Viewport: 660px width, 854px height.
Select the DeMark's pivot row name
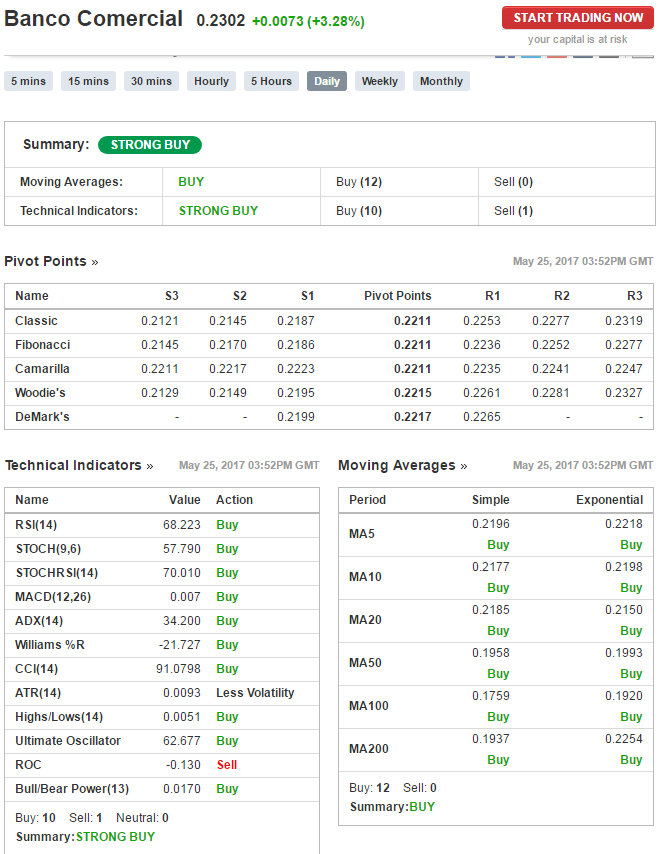pos(42,417)
